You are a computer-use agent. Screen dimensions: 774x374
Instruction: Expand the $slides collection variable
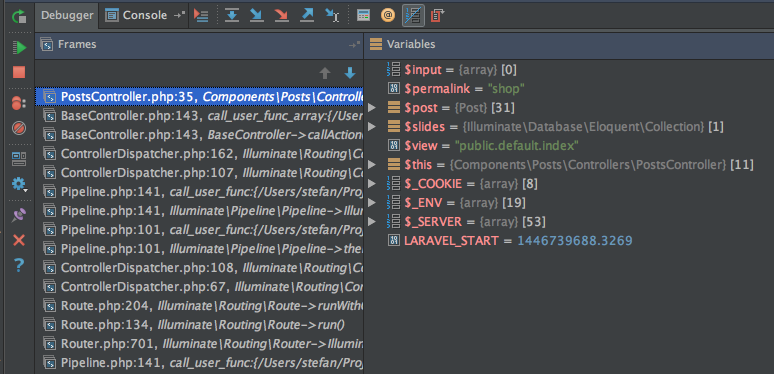372,127
